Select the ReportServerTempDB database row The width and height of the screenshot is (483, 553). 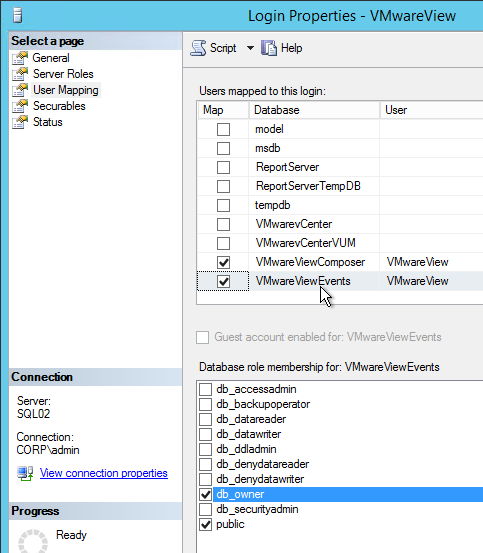click(x=340, y=186)
